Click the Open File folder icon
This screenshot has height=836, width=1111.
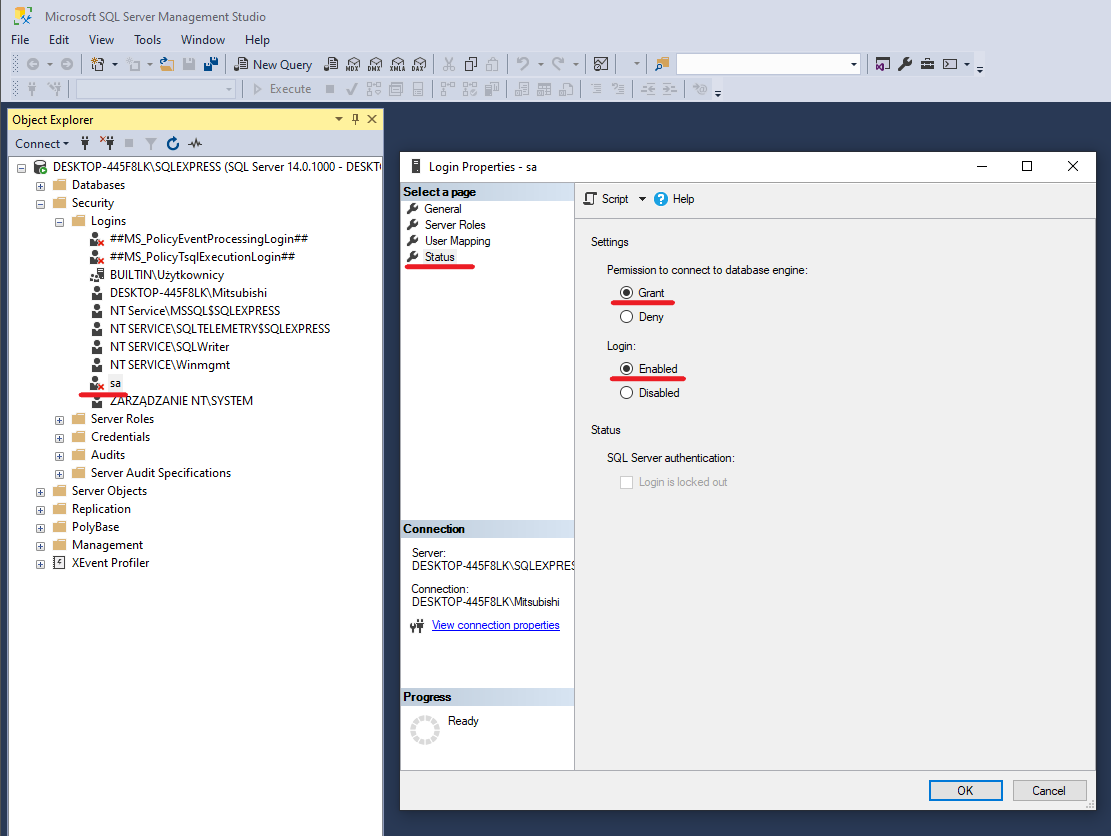point(167,64)
